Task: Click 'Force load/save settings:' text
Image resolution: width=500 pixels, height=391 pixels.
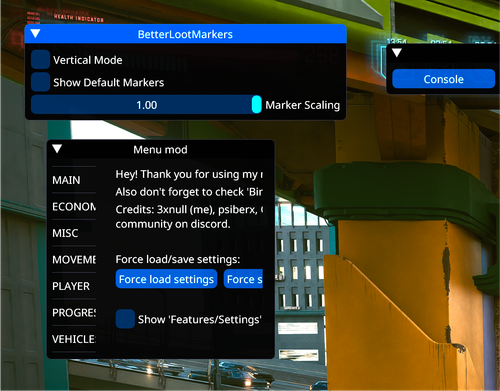Action: [x=178, y=259]
